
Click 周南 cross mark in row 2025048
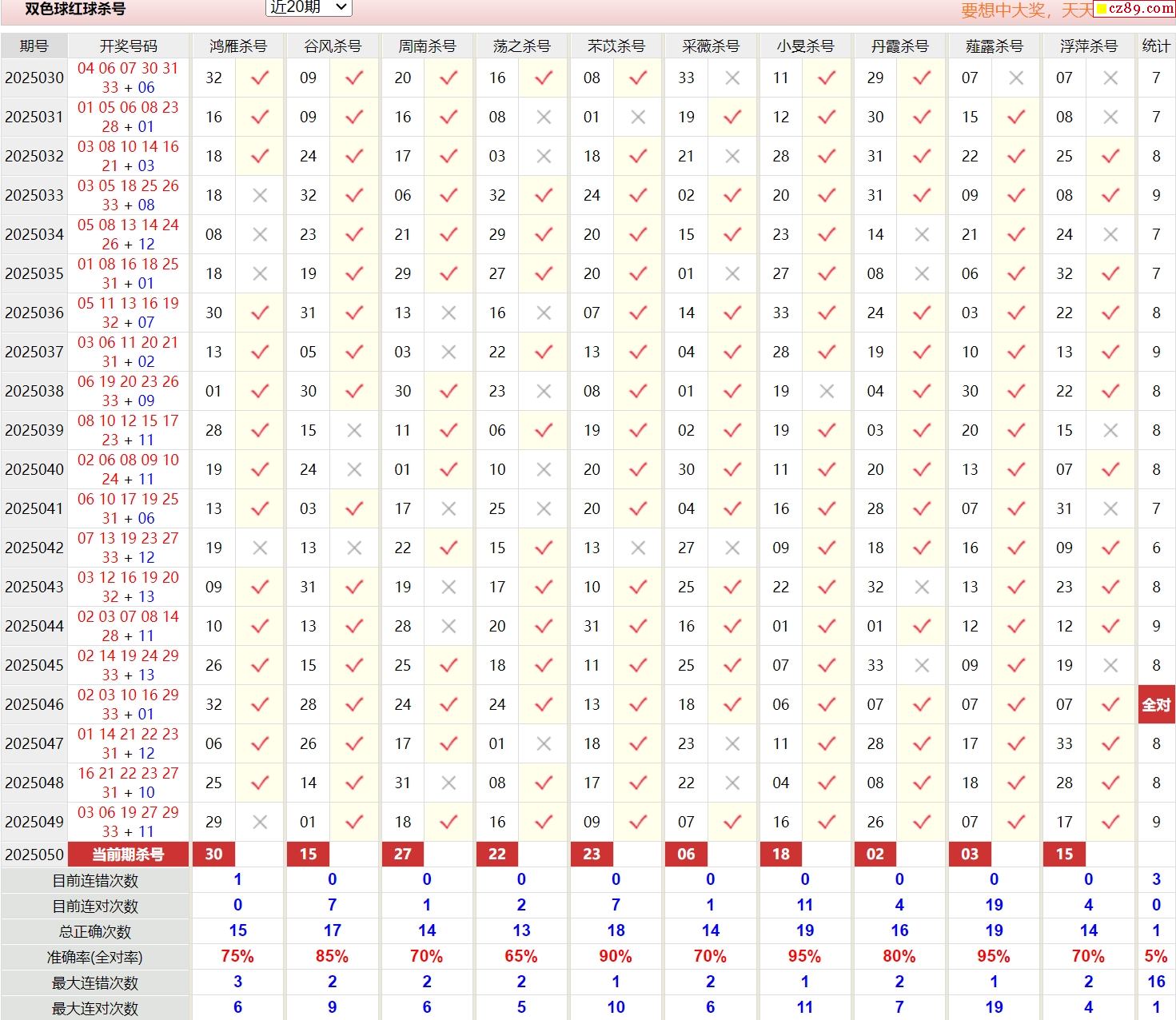click(448, 783)
